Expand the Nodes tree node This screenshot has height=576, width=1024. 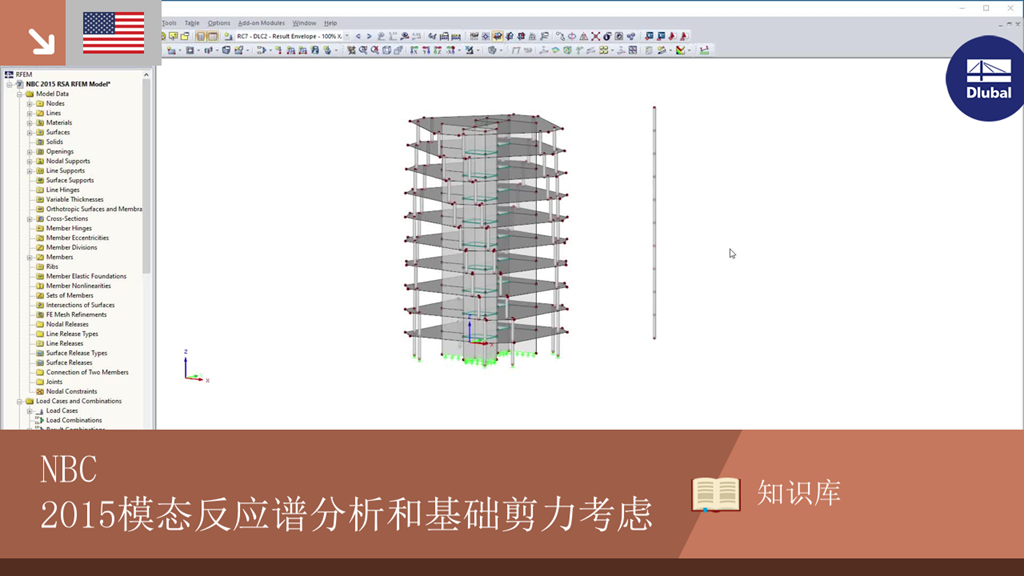click(x=29, y=104)
